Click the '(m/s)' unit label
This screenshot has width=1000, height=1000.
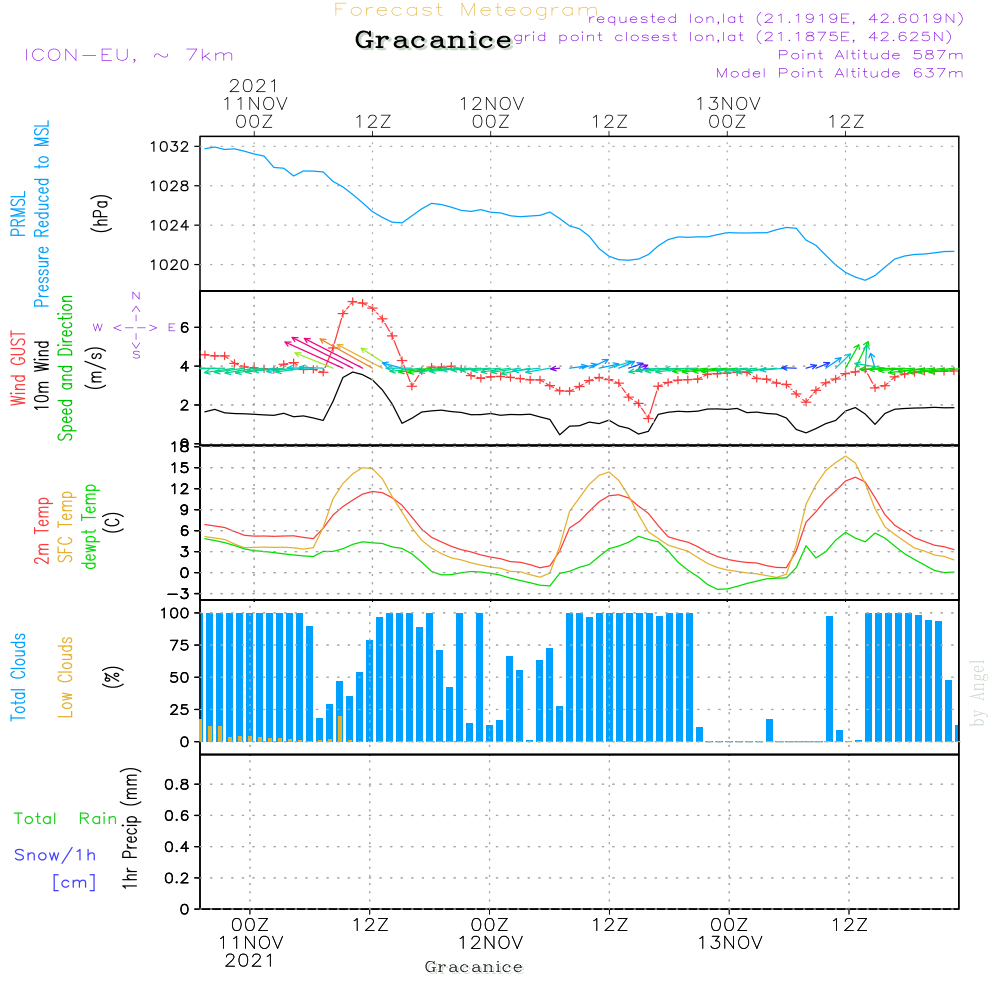tap(96, 368)
